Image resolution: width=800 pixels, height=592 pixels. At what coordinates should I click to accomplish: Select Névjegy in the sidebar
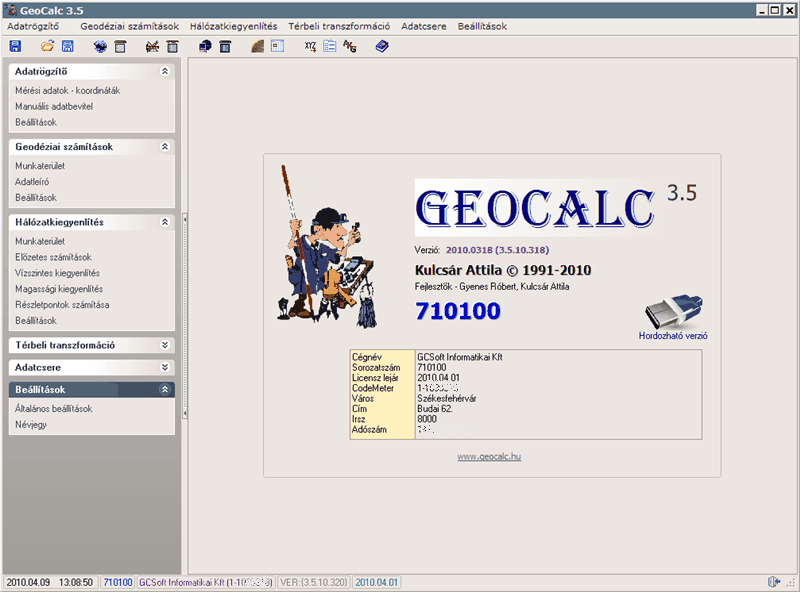tap(31, 424)
